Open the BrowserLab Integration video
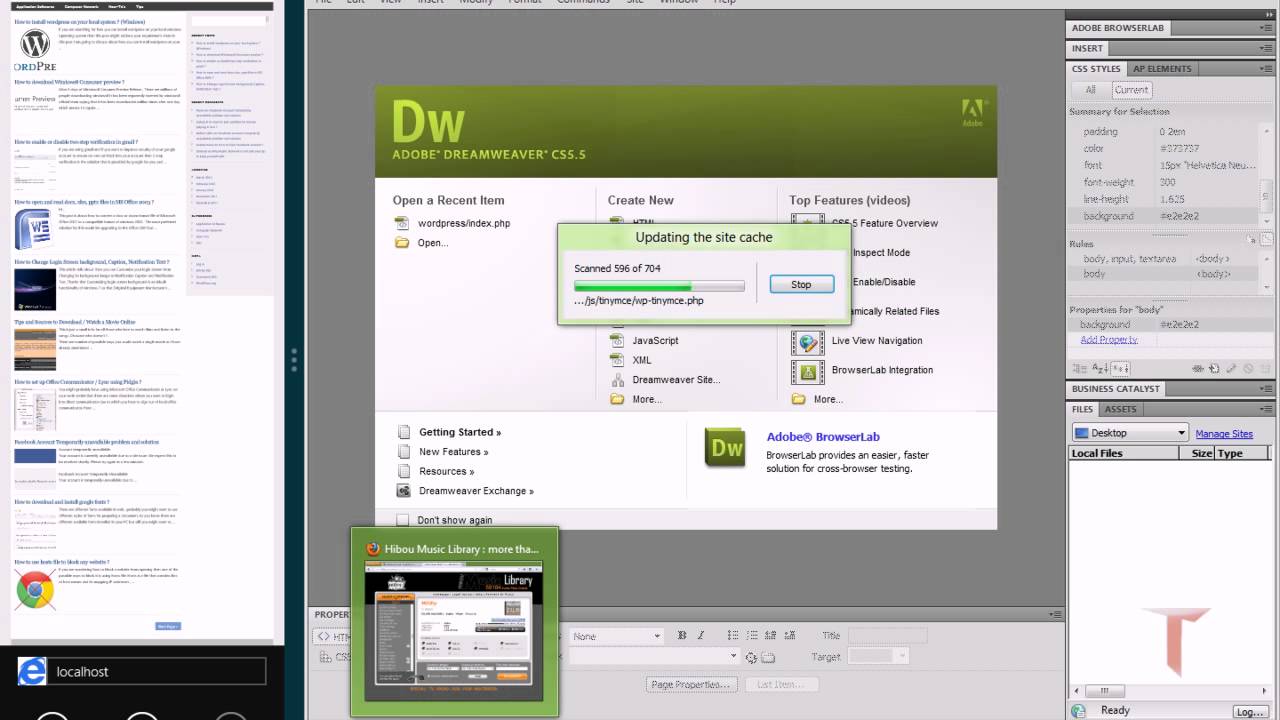This screenshot has height=720, width=1280. point(882,370)
